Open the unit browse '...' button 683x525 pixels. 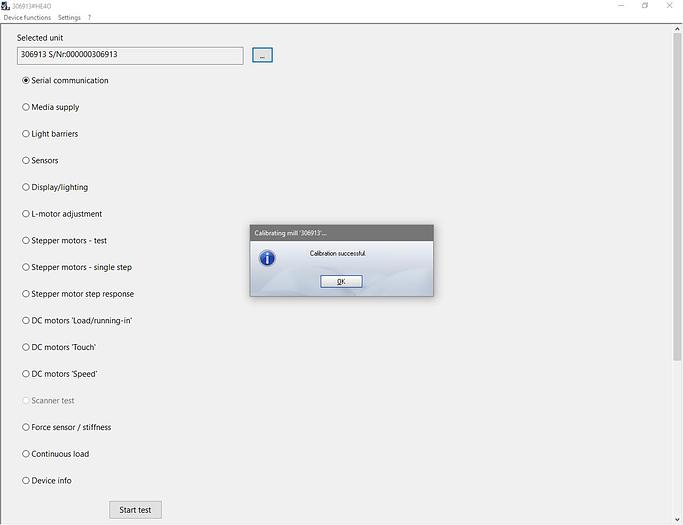pos(262,55)
